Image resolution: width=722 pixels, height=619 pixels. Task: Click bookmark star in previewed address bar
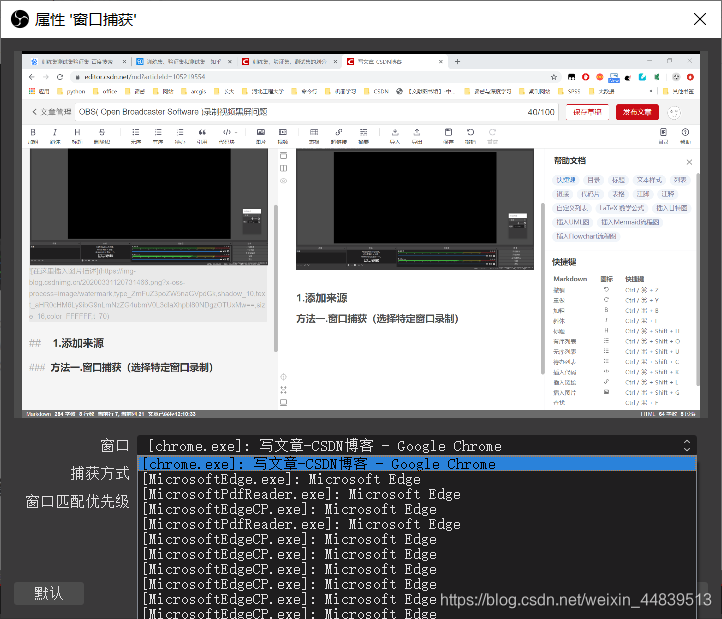point(554,77)
